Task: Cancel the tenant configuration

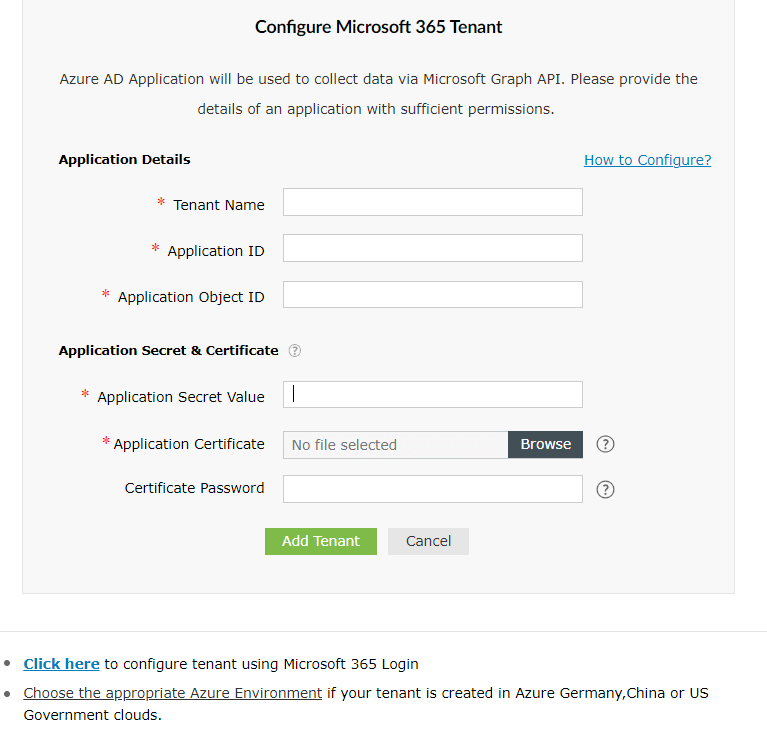Action: pyautogui.click(x=428, y=541)
